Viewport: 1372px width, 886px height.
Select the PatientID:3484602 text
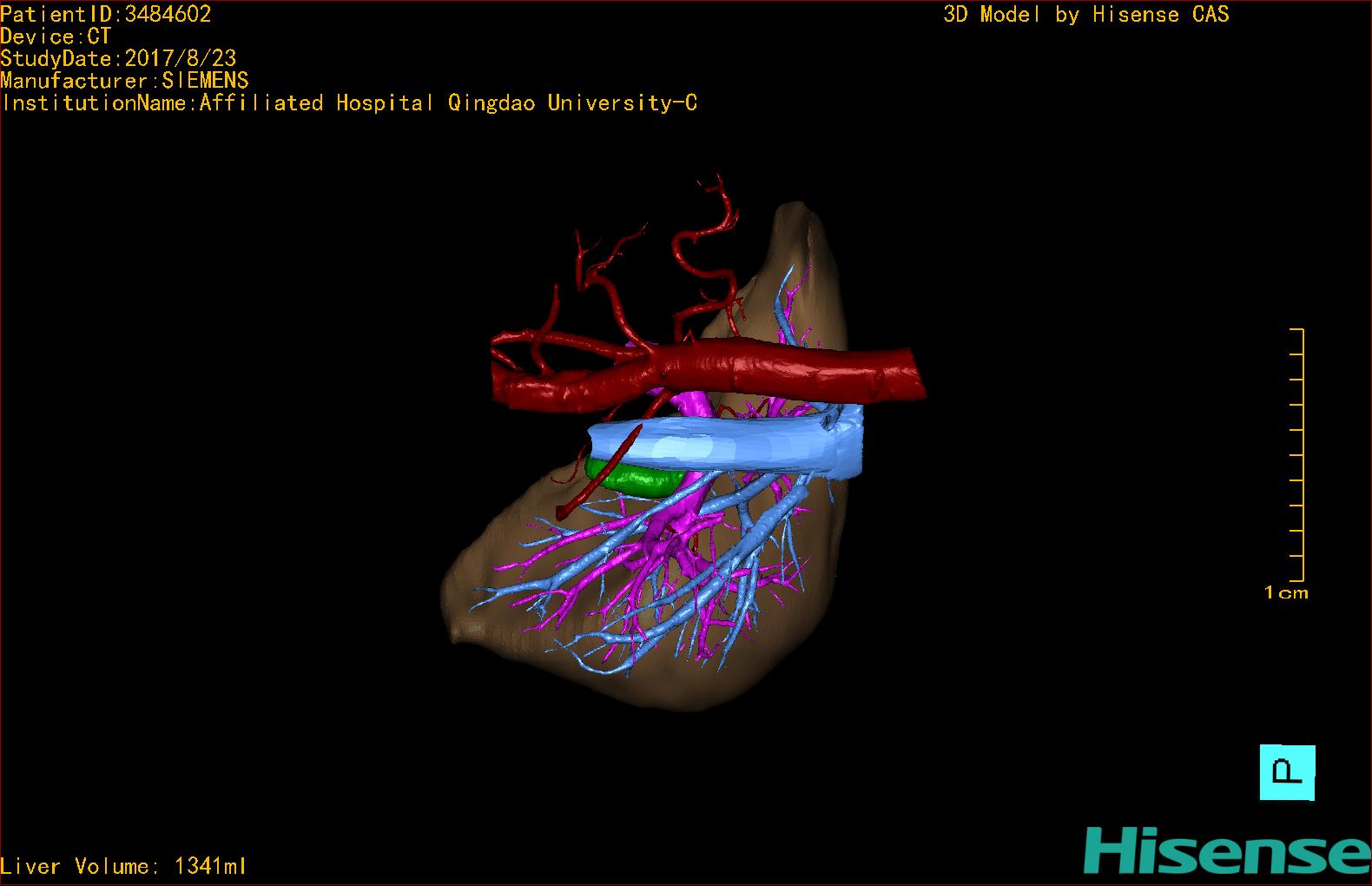[106, 14]
